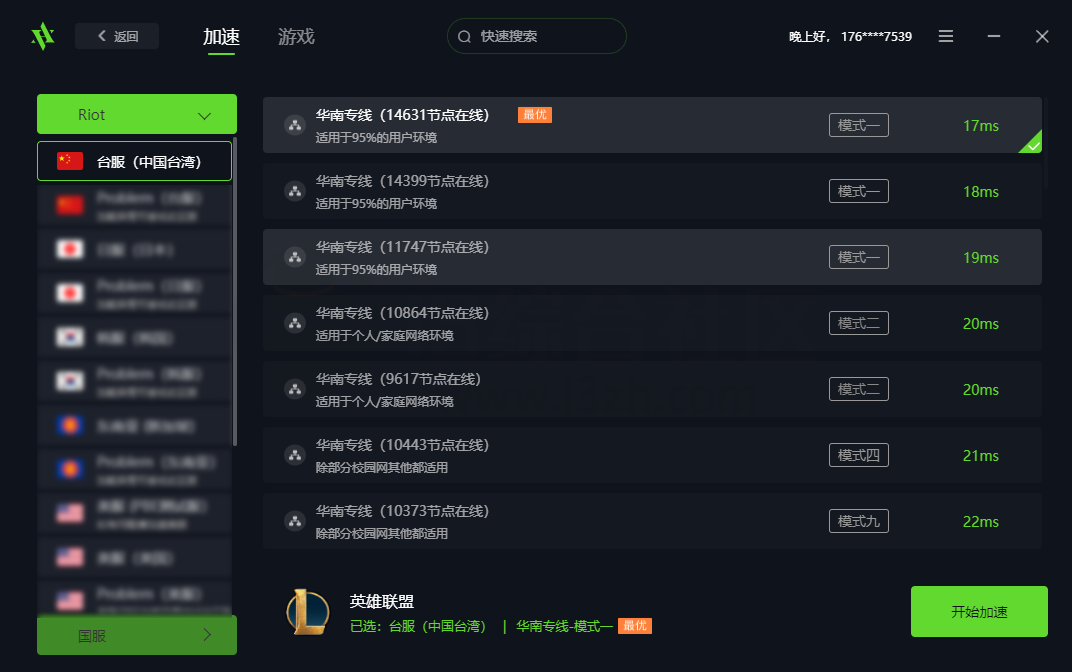Select the 10864节点在线 line row
The image size is (1072, 672).
[x=652, y=323]
